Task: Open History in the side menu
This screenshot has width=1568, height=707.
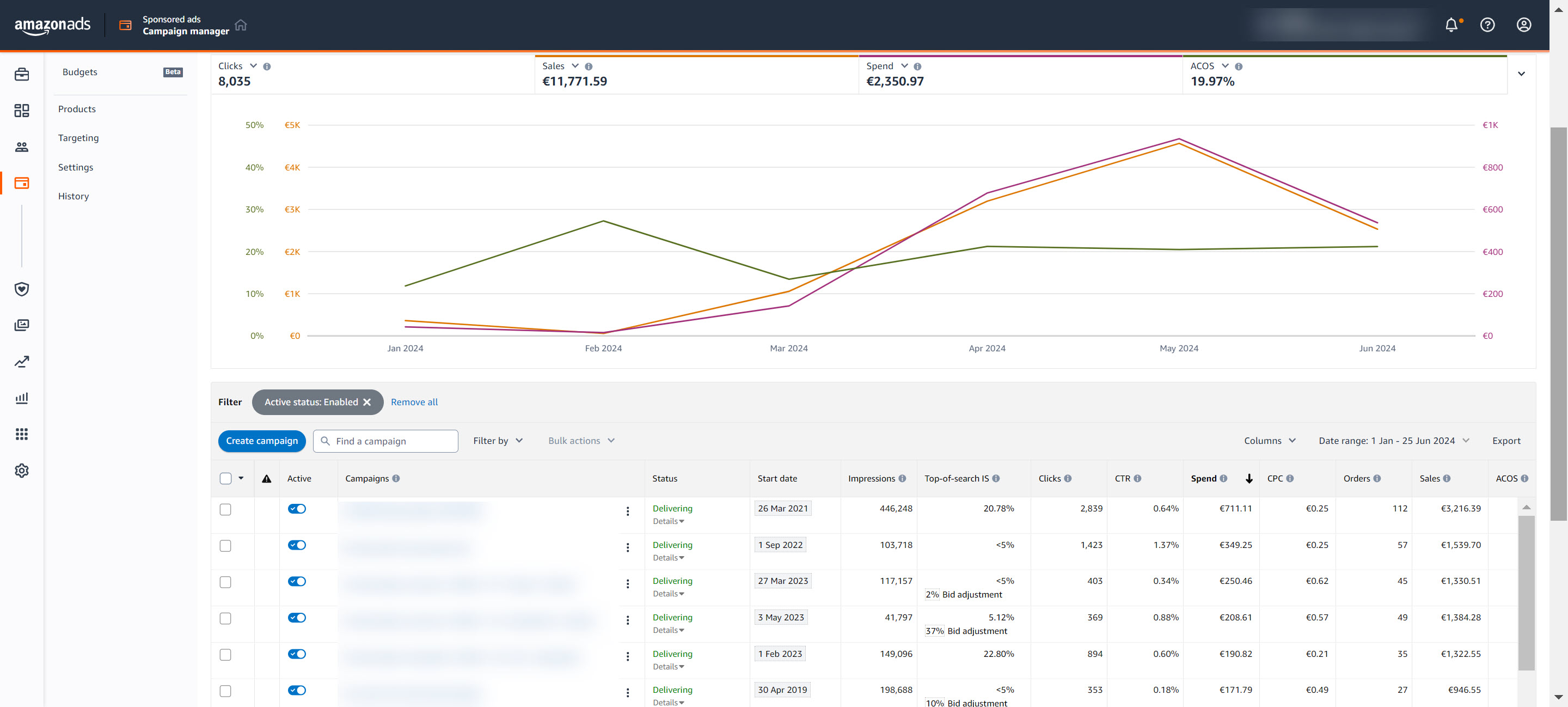Action: pos(73,196)
